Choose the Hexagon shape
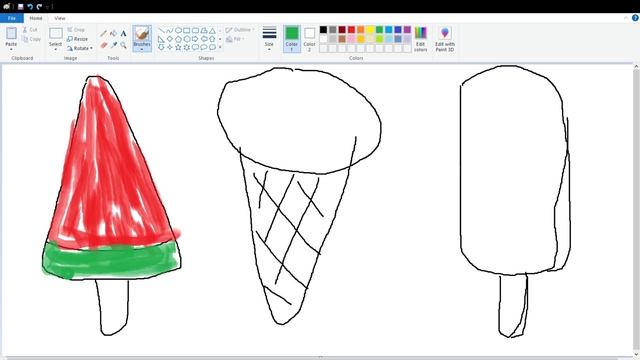640x360 pixels. pyautogui.click(x=187, y=39)
